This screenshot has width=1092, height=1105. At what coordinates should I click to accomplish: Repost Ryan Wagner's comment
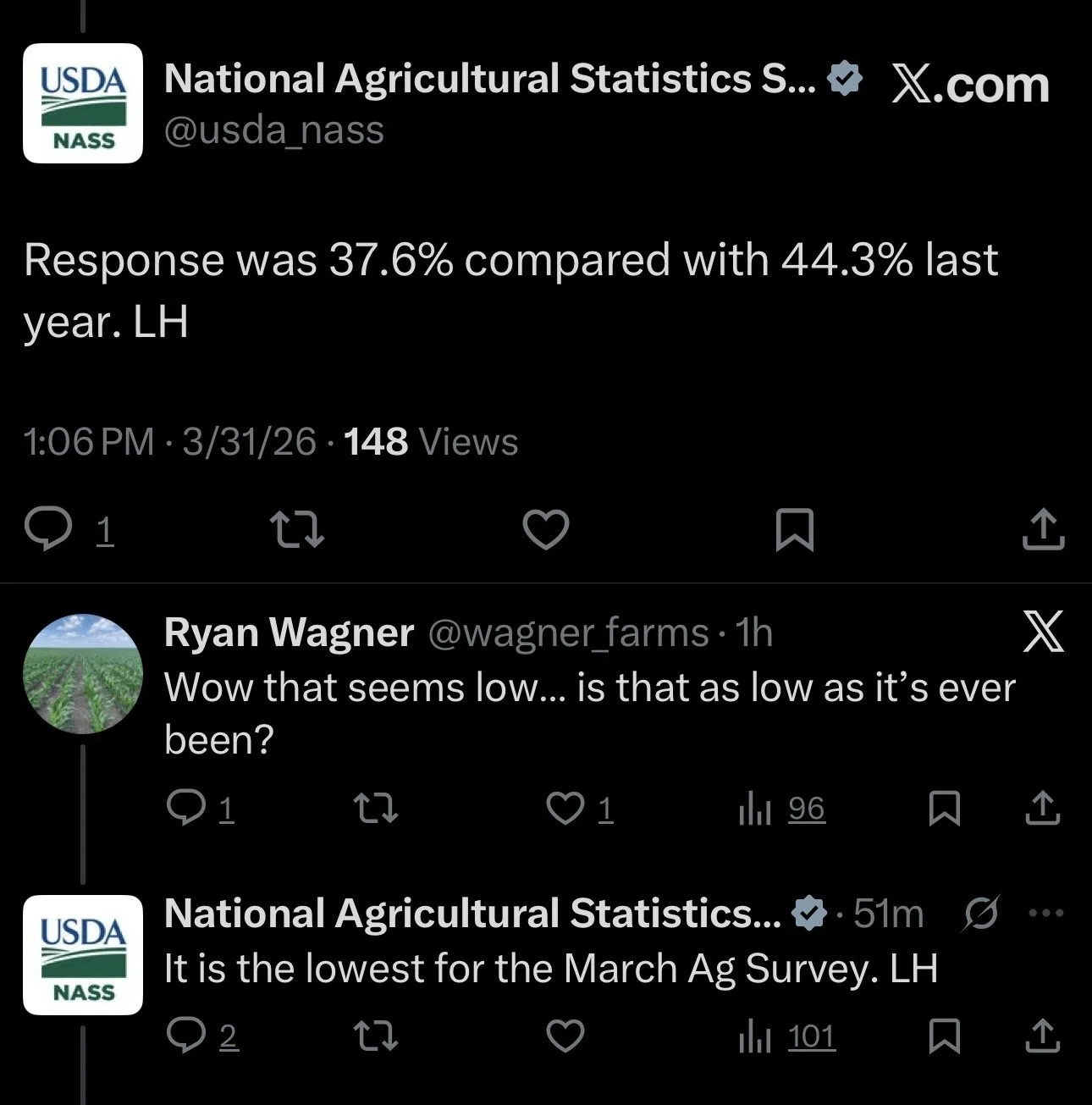[x=375, y=808]
